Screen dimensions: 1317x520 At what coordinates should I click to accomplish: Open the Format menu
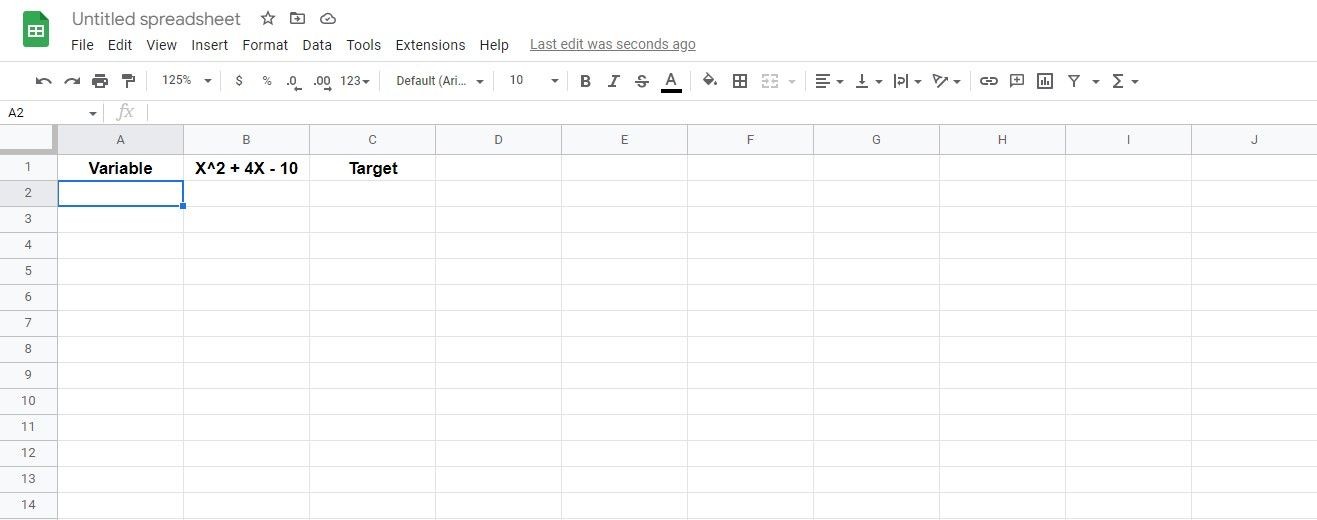coord(265,45)
